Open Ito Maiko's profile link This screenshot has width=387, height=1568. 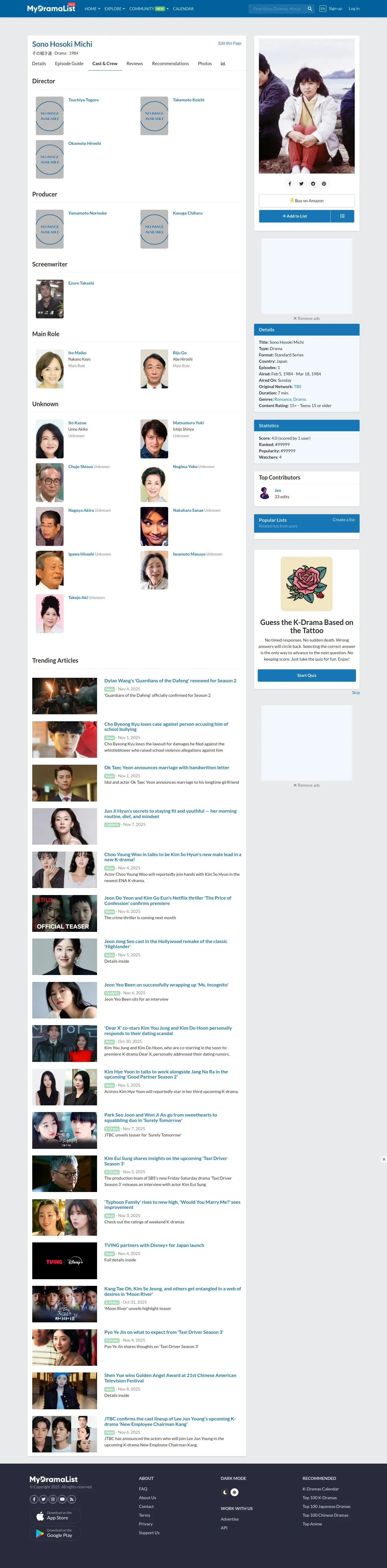[77, 352]
